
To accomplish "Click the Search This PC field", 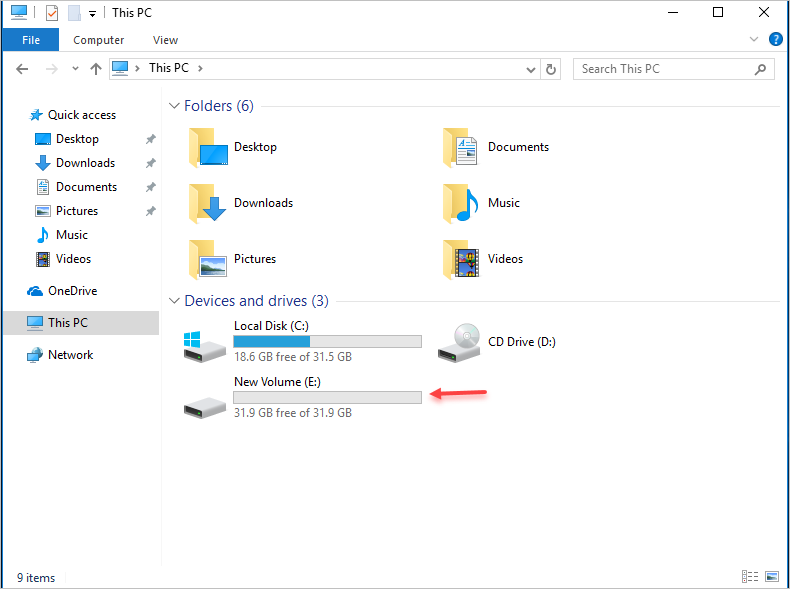I will click(663, 69).
